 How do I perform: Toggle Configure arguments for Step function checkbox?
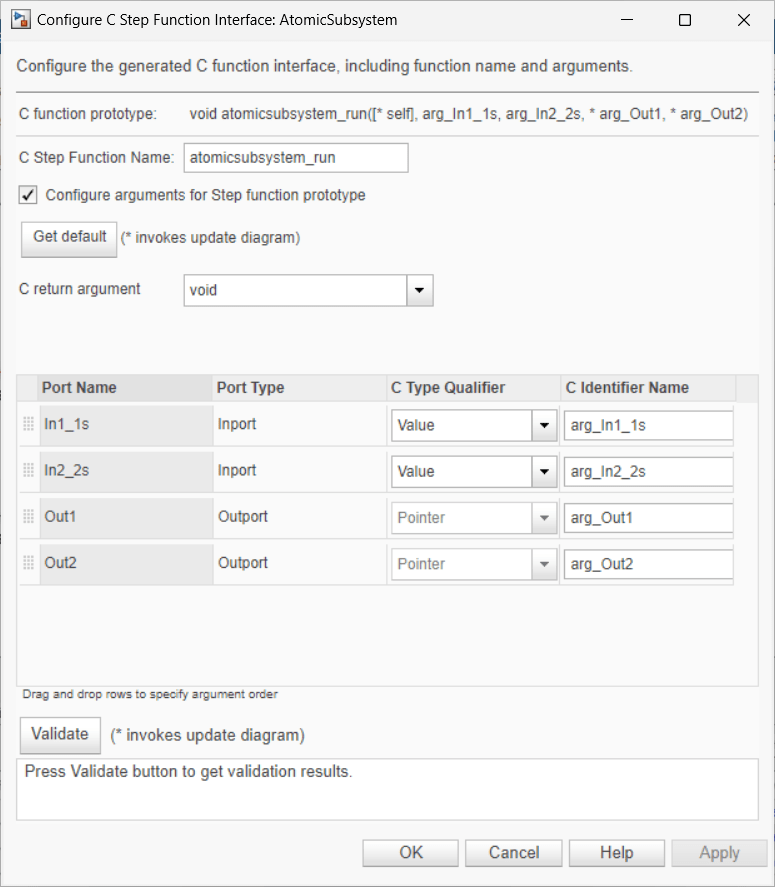pos(29,195)
